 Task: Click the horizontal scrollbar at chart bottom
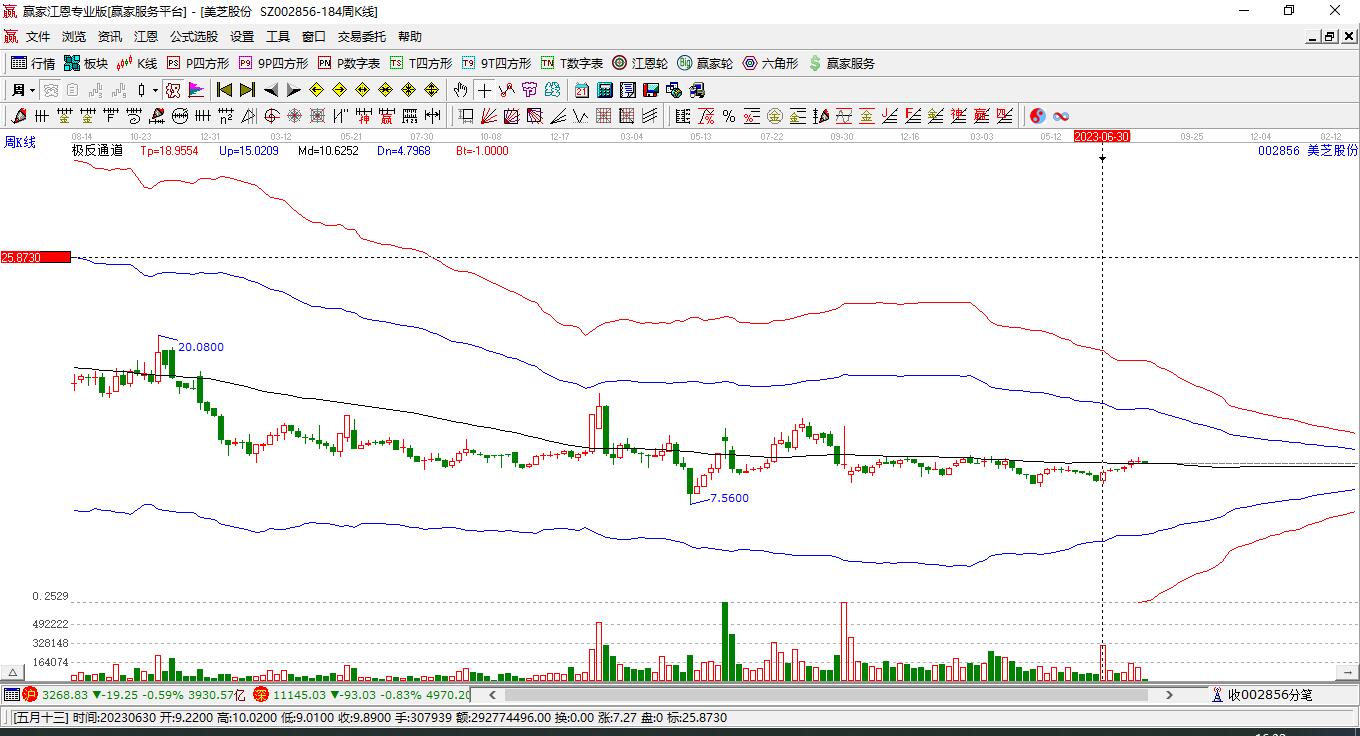click(x=830, y=694)
